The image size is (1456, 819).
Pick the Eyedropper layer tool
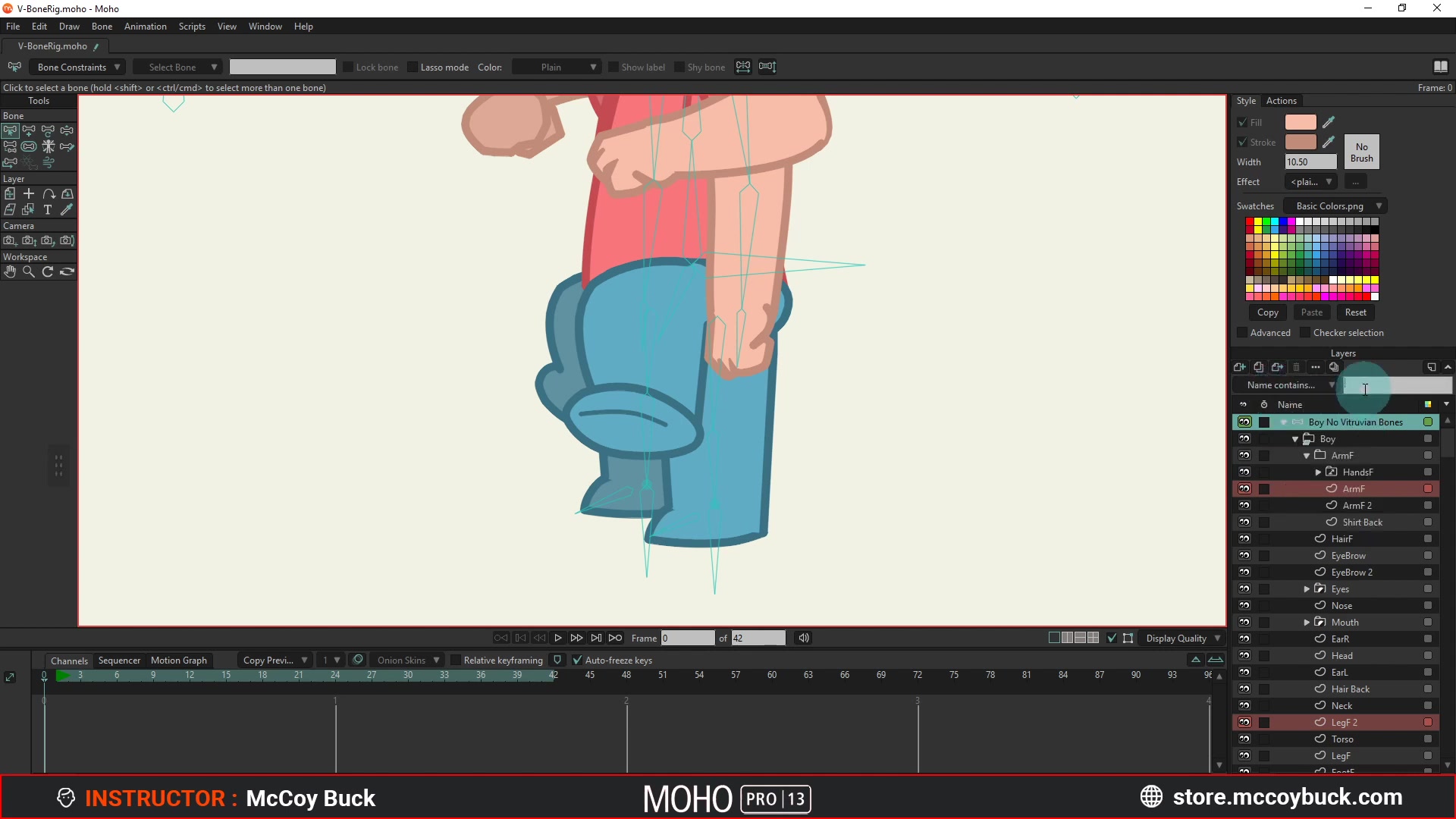click(67, 209)
